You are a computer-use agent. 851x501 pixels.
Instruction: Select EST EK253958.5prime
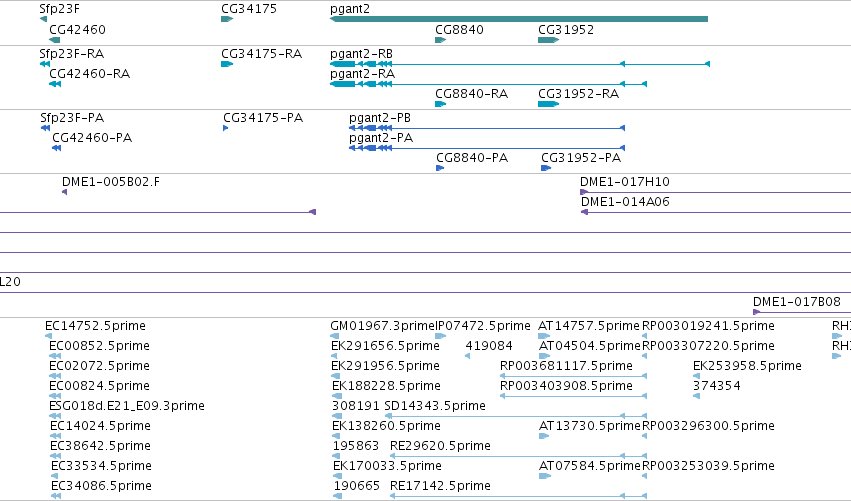pyautogui.click(x=696, y=376)
